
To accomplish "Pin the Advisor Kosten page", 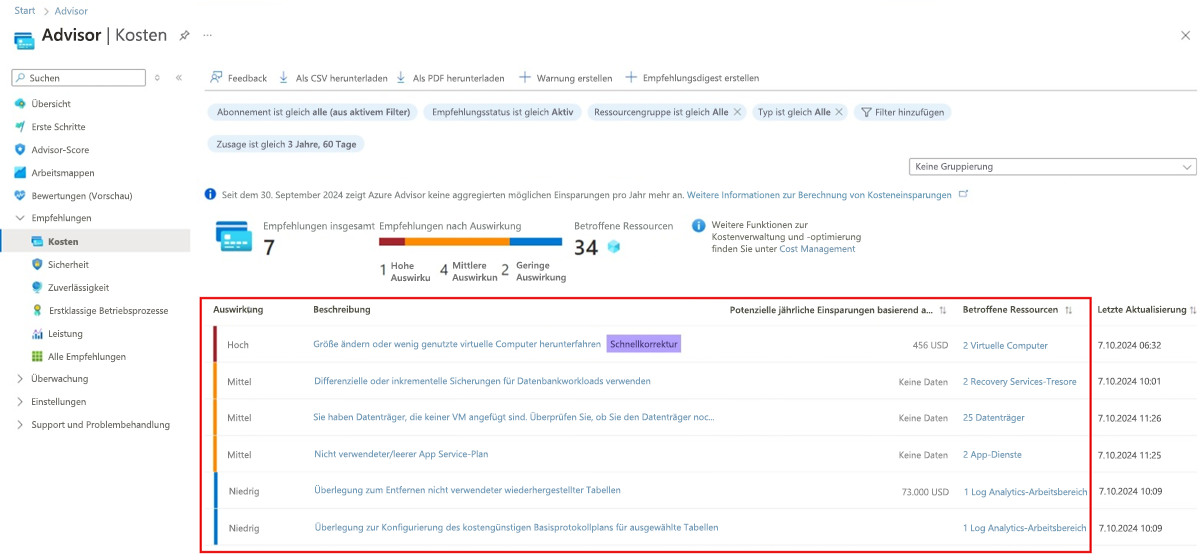I will tap(184, 35).
